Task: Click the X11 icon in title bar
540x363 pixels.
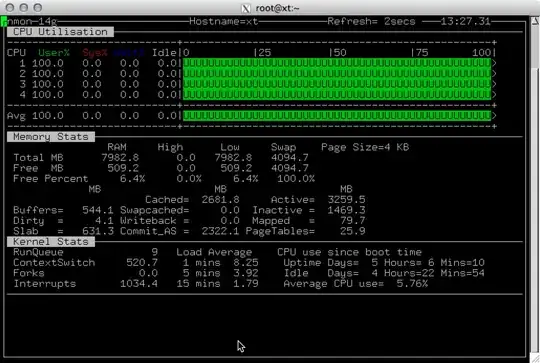Action: 246,8
